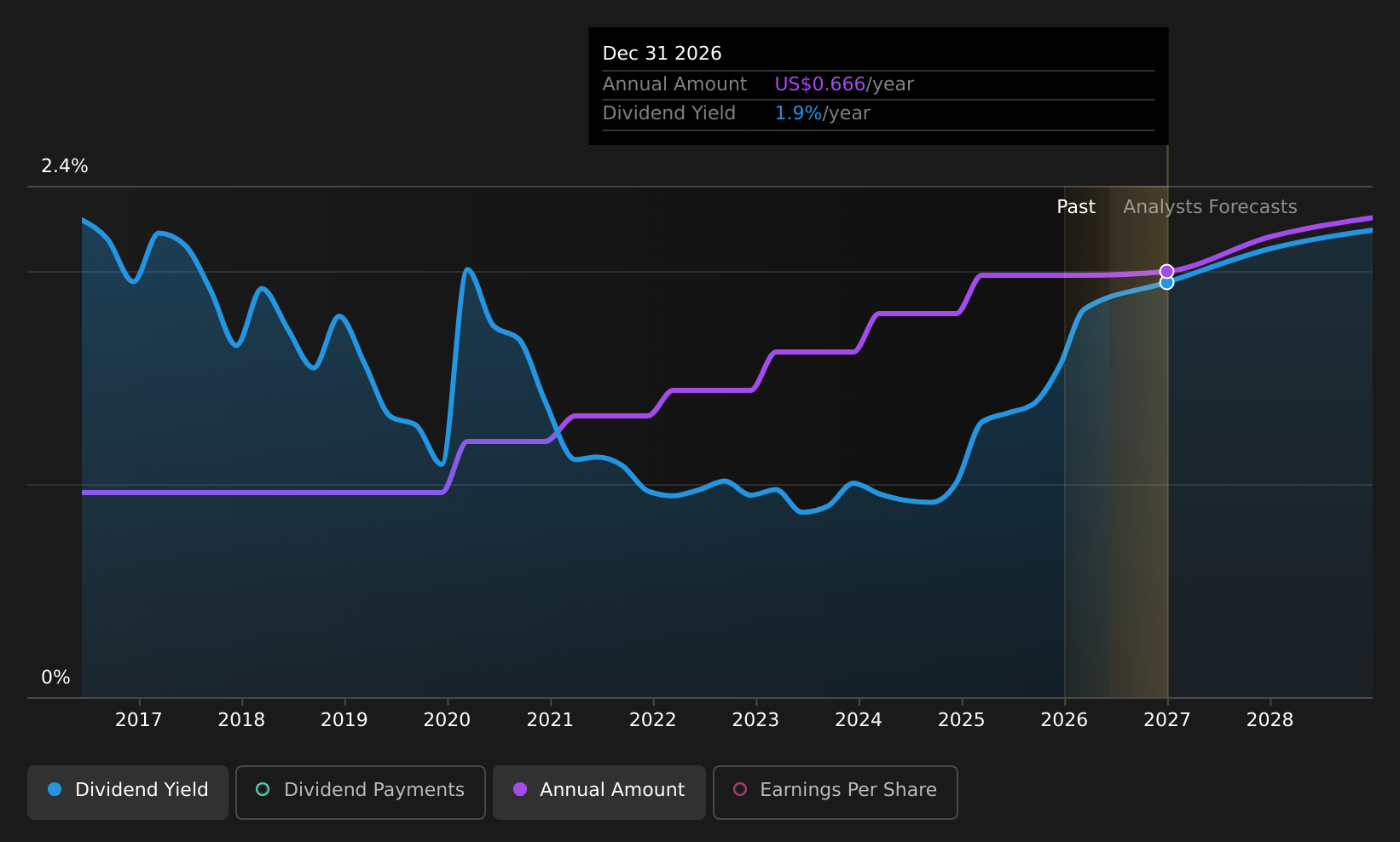Click the Dec 31 2026 tooltip date
Image resolution: width=1400 pixels, height=842 pixels.
click(662, 54)
